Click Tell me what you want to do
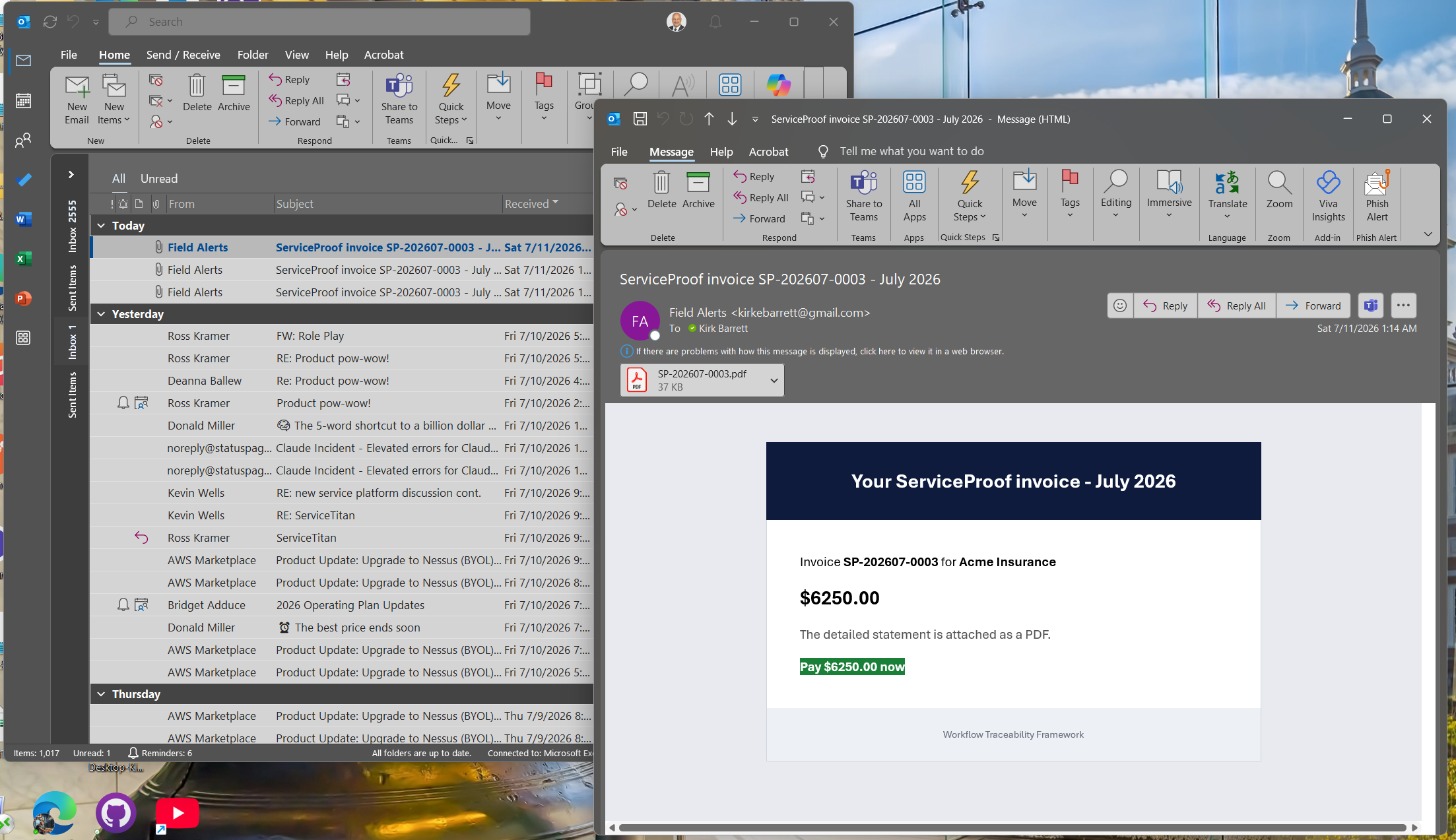 click(x=911, y=152)
